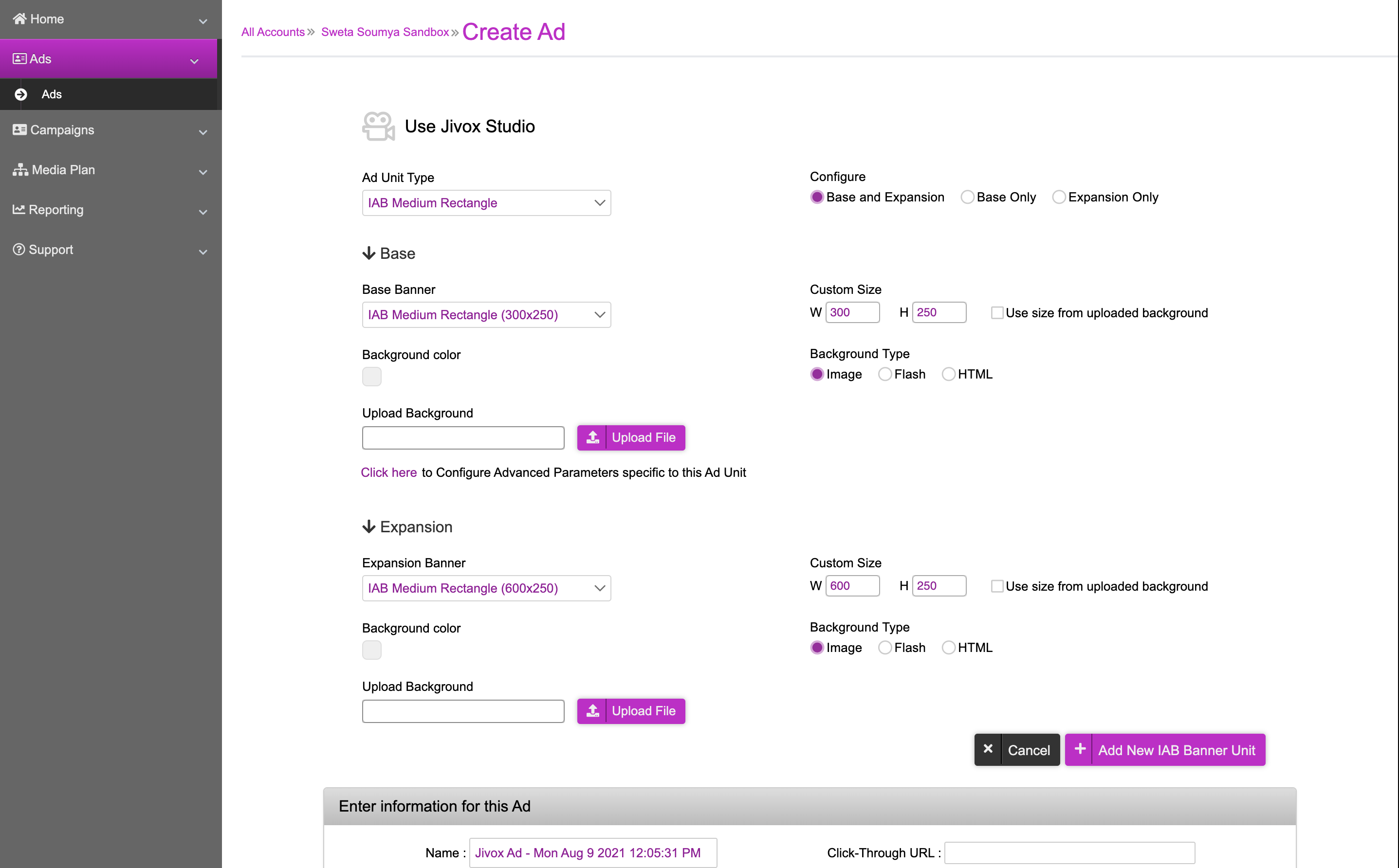Click the down arrow icon beside Base heading

(368, 253)
